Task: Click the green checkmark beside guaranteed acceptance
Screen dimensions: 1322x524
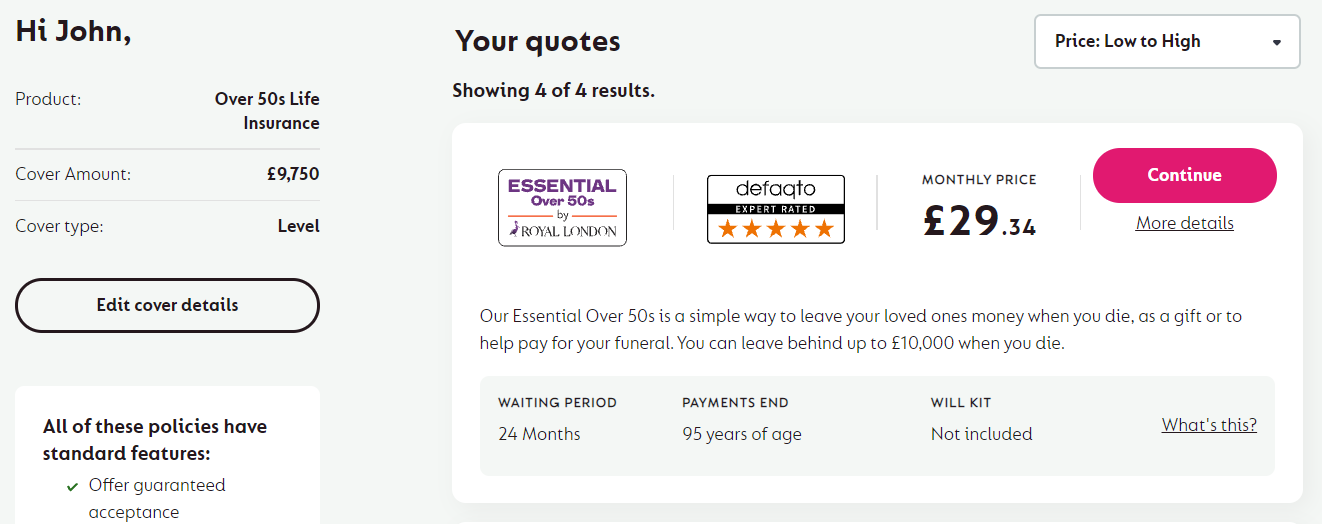Action: pyautogui.click(x=72, y=487)
